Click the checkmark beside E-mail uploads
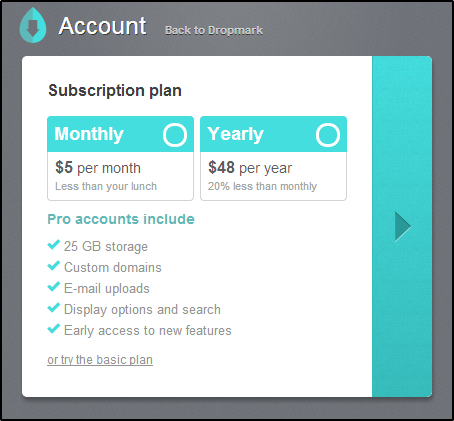The height and width of the screenshot is (421, 454). coord(54,287)
